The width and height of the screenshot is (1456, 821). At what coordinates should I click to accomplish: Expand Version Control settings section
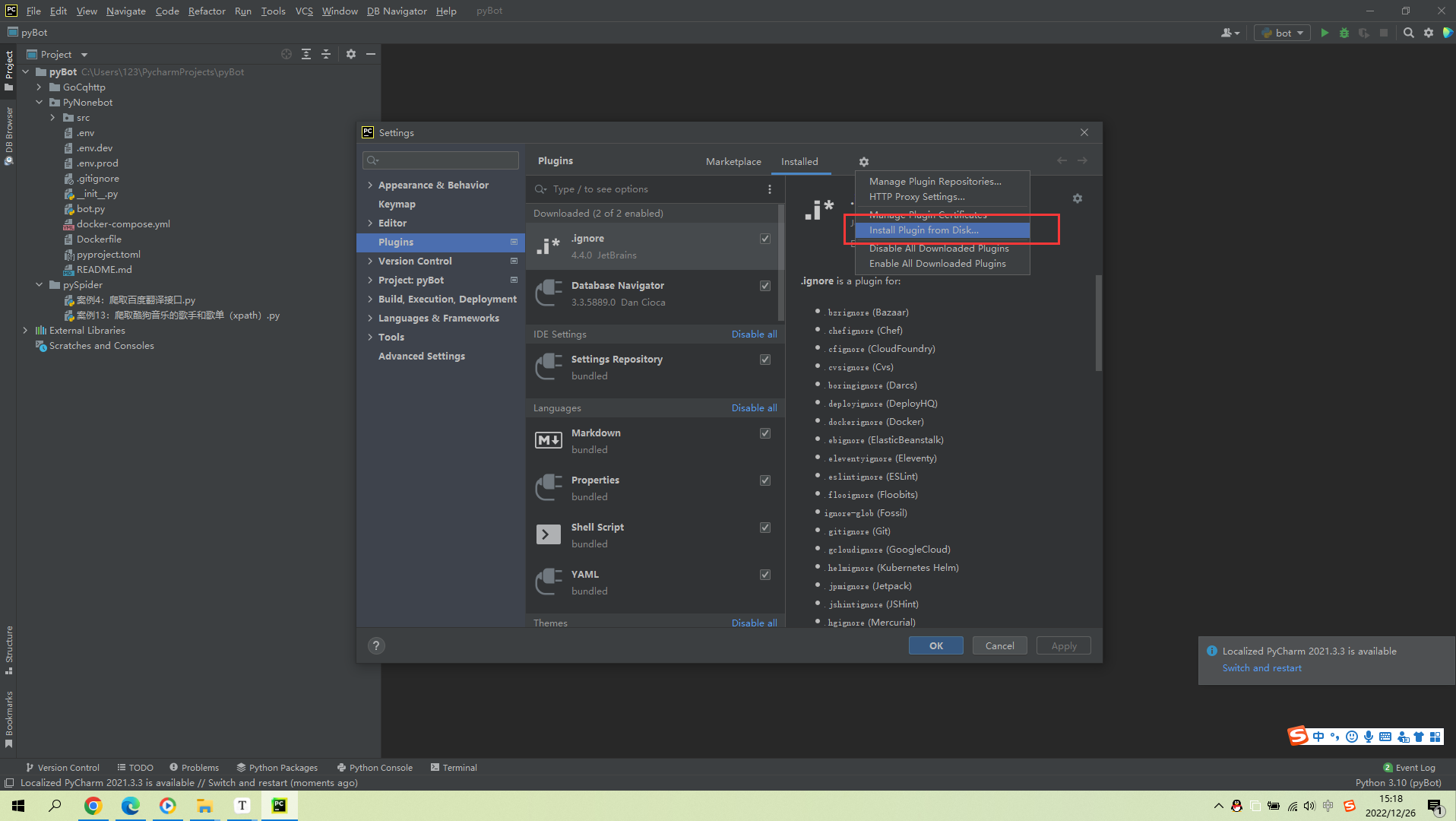tap(370, 261)
